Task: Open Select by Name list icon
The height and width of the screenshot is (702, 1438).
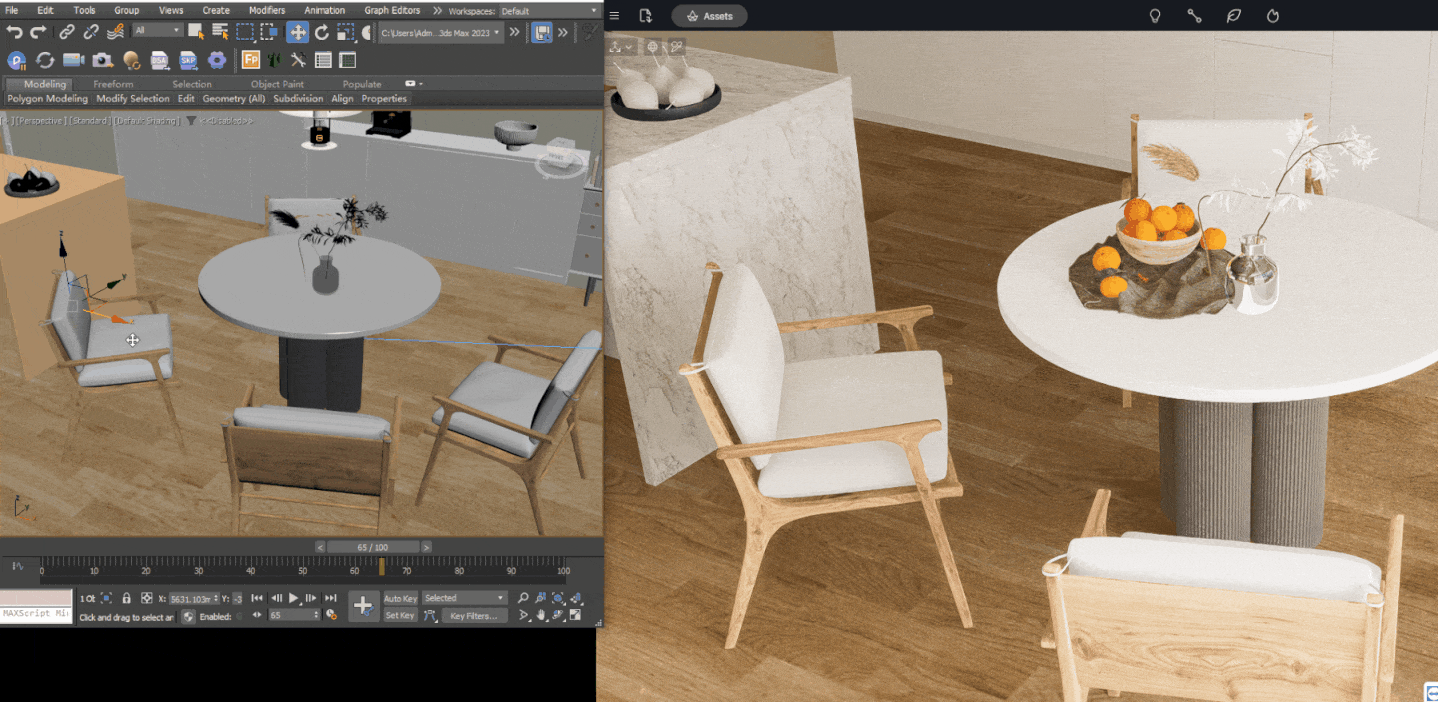Action: (220, 32)
